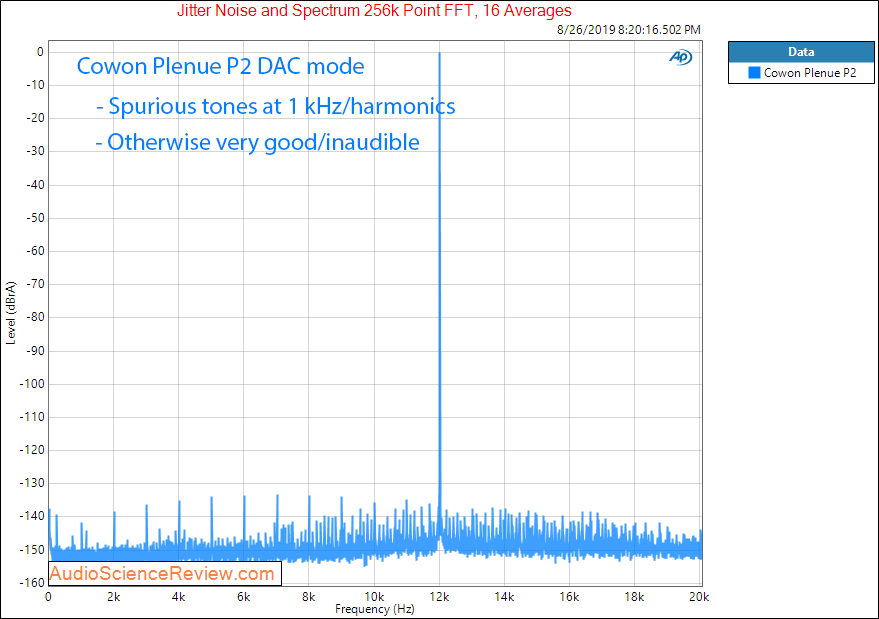Image resolution: width=879 pixels, height=619 pixels.
Task: Click the '-160' level axis tick label
Action: (x=32, y=583)
